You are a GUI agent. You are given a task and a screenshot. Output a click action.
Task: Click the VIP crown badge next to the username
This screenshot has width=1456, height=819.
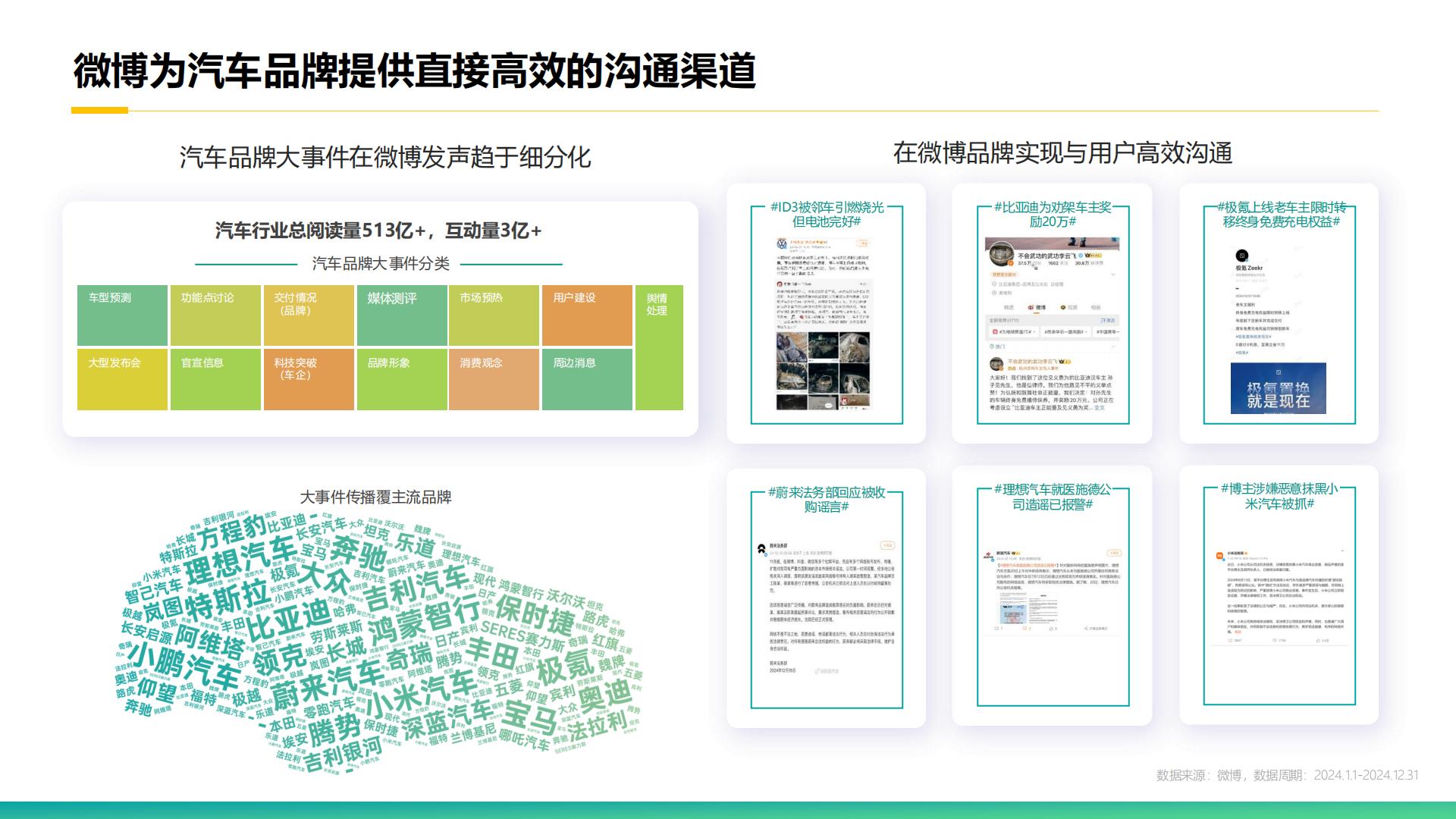coord(1090,255)
